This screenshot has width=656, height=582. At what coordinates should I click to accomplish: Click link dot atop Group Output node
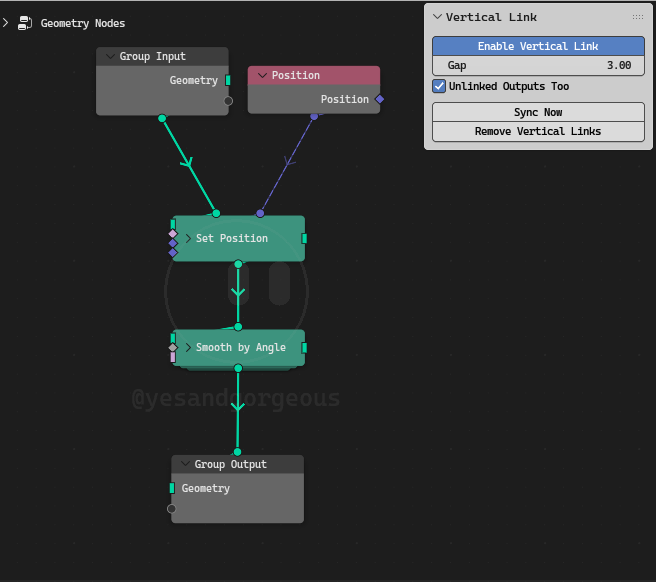237,452
